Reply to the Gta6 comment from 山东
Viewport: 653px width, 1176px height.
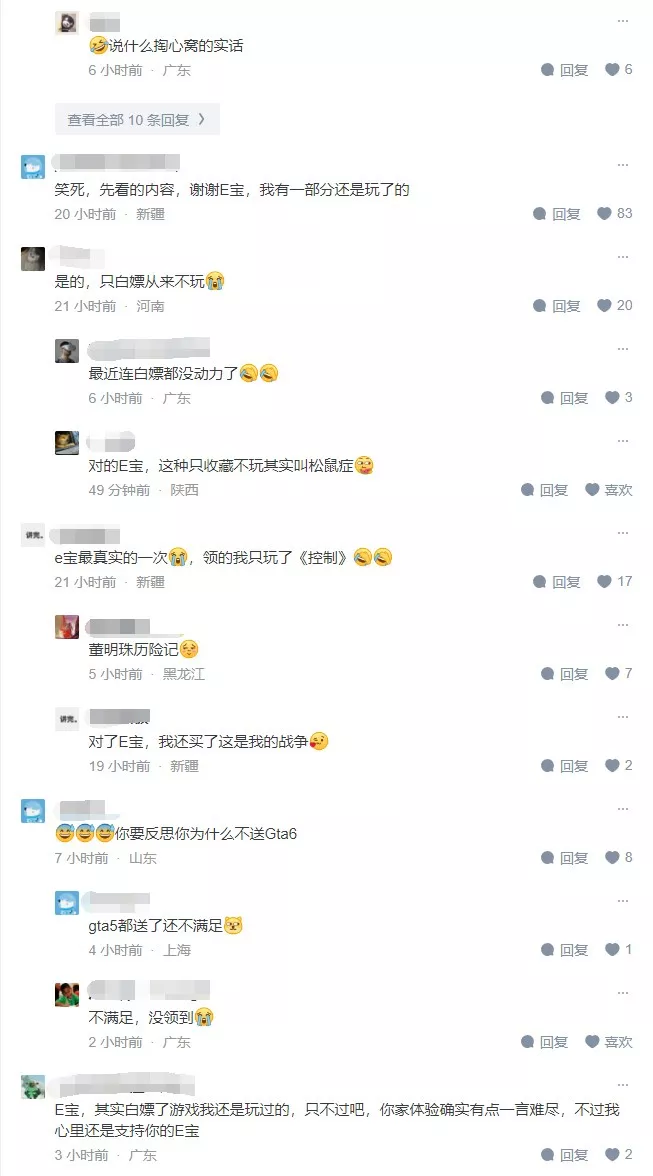point(565,858)
